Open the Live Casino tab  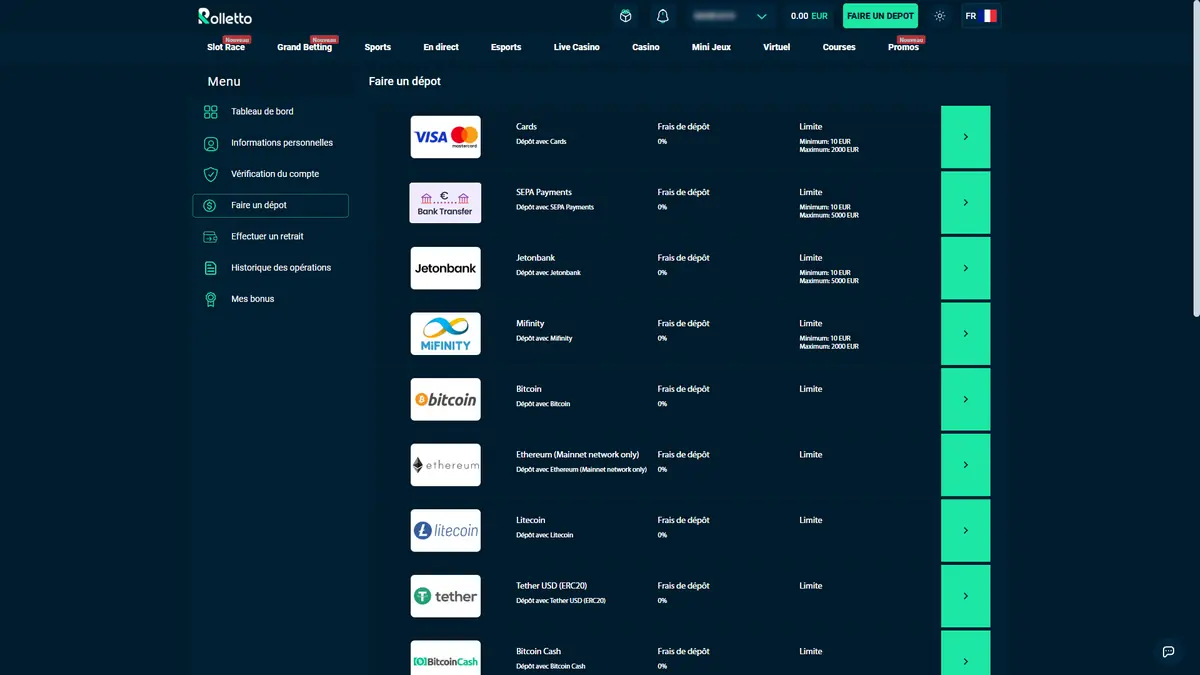[x=577, y=47]
